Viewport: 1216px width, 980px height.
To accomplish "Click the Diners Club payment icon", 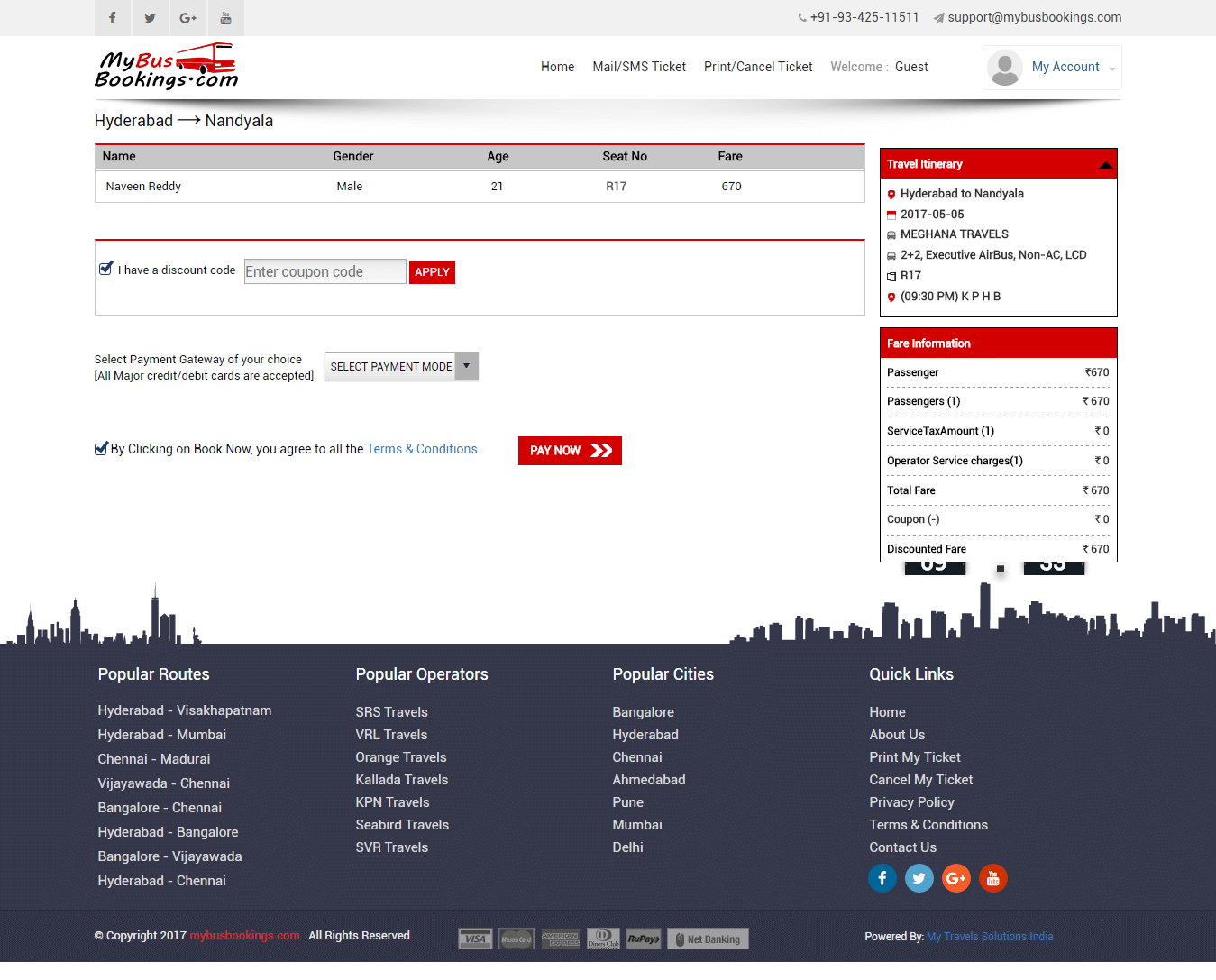I will coord(603,939).
